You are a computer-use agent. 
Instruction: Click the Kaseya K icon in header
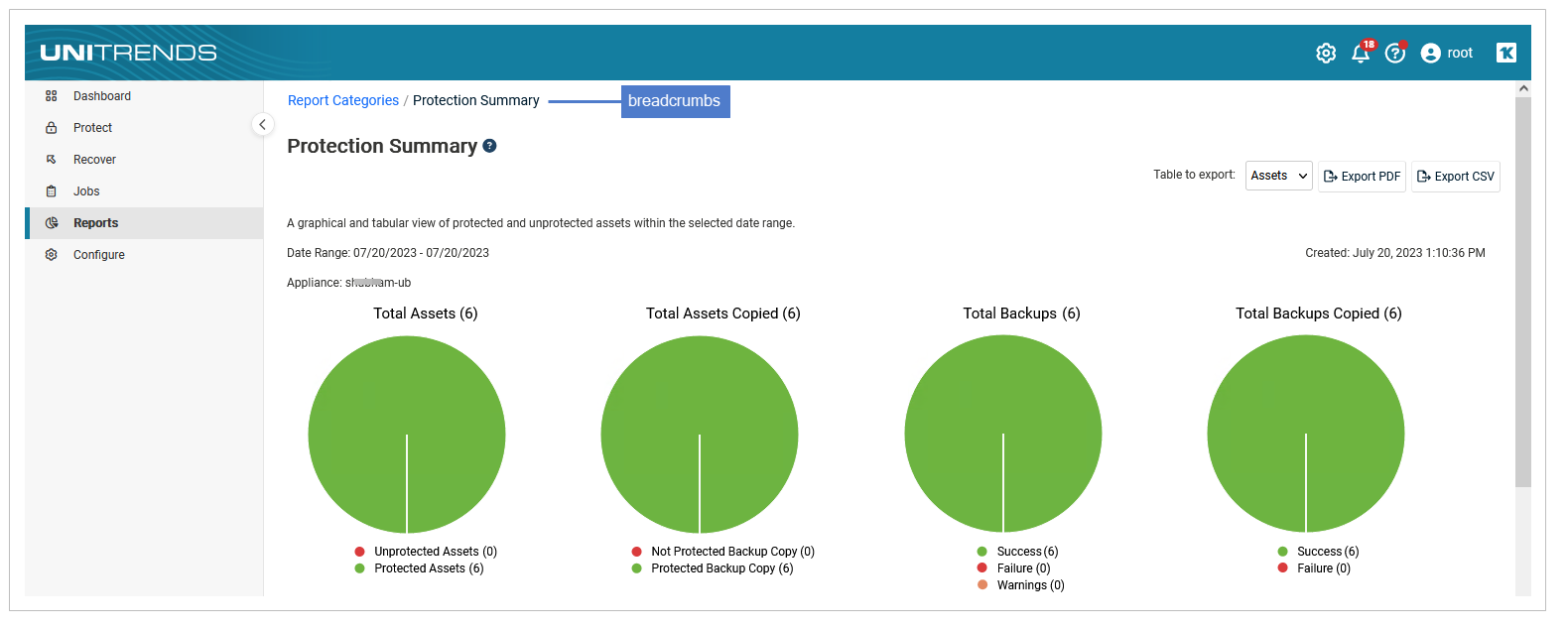click(x=1505, y=54)
